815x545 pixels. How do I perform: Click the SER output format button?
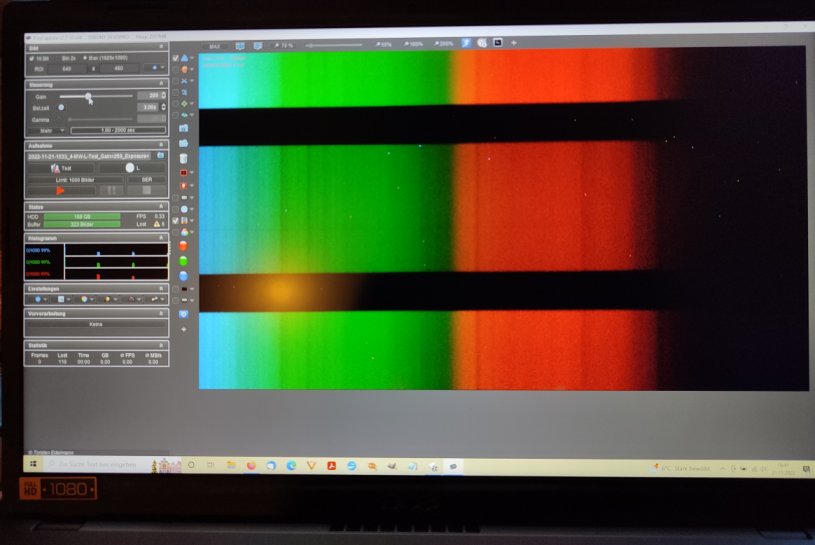coord(145,178)
